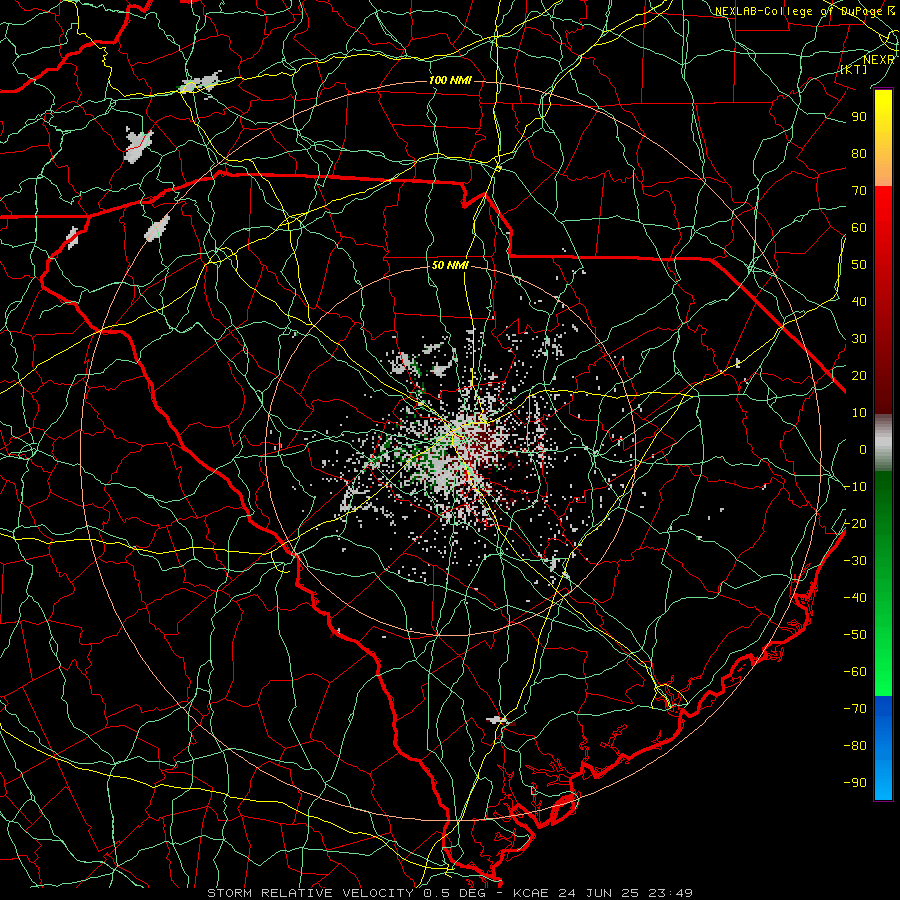Click the 0 legend value

coord(863,449)
